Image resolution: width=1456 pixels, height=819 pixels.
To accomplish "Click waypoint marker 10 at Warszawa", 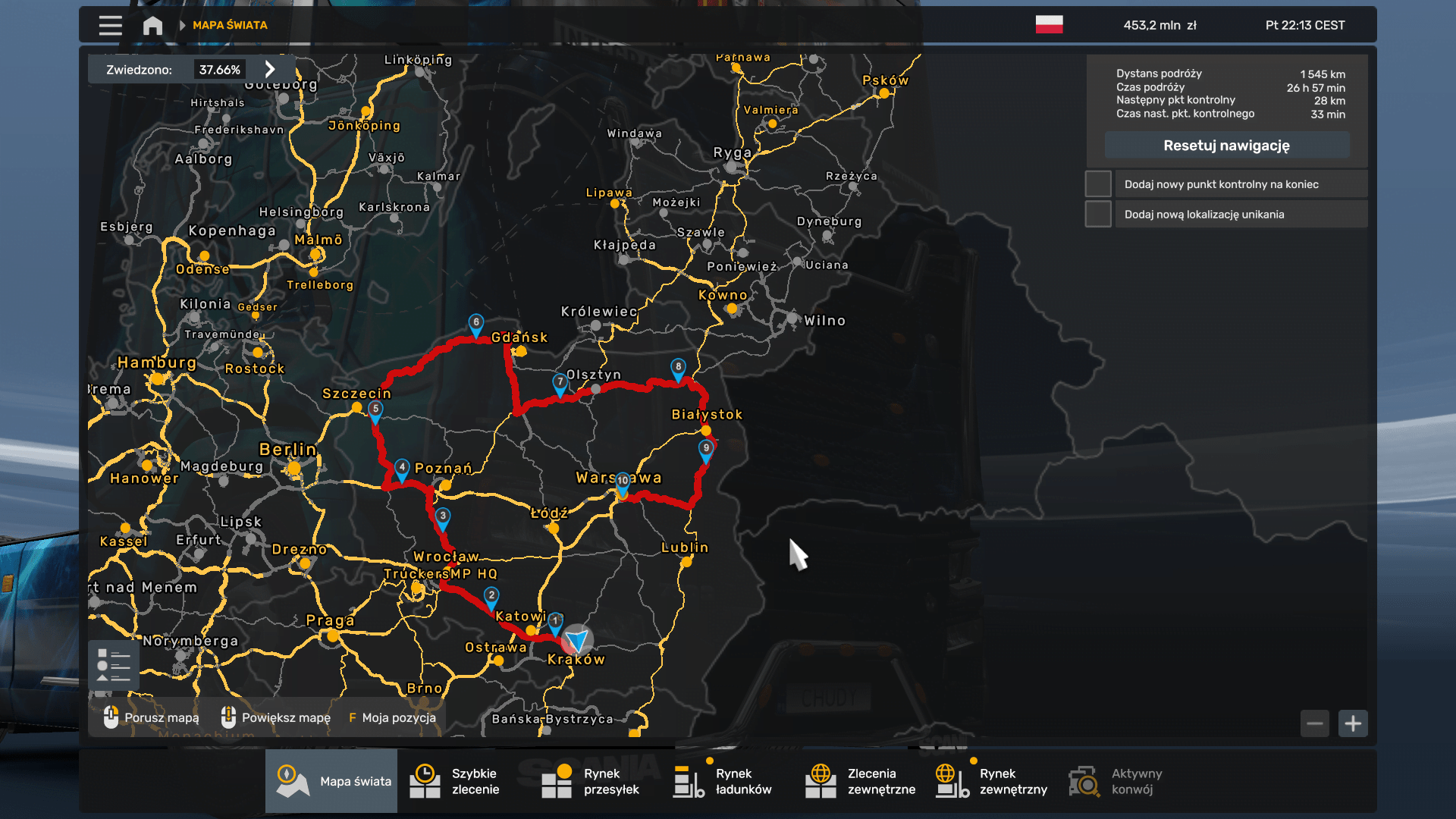I will (x=623, y=482).
